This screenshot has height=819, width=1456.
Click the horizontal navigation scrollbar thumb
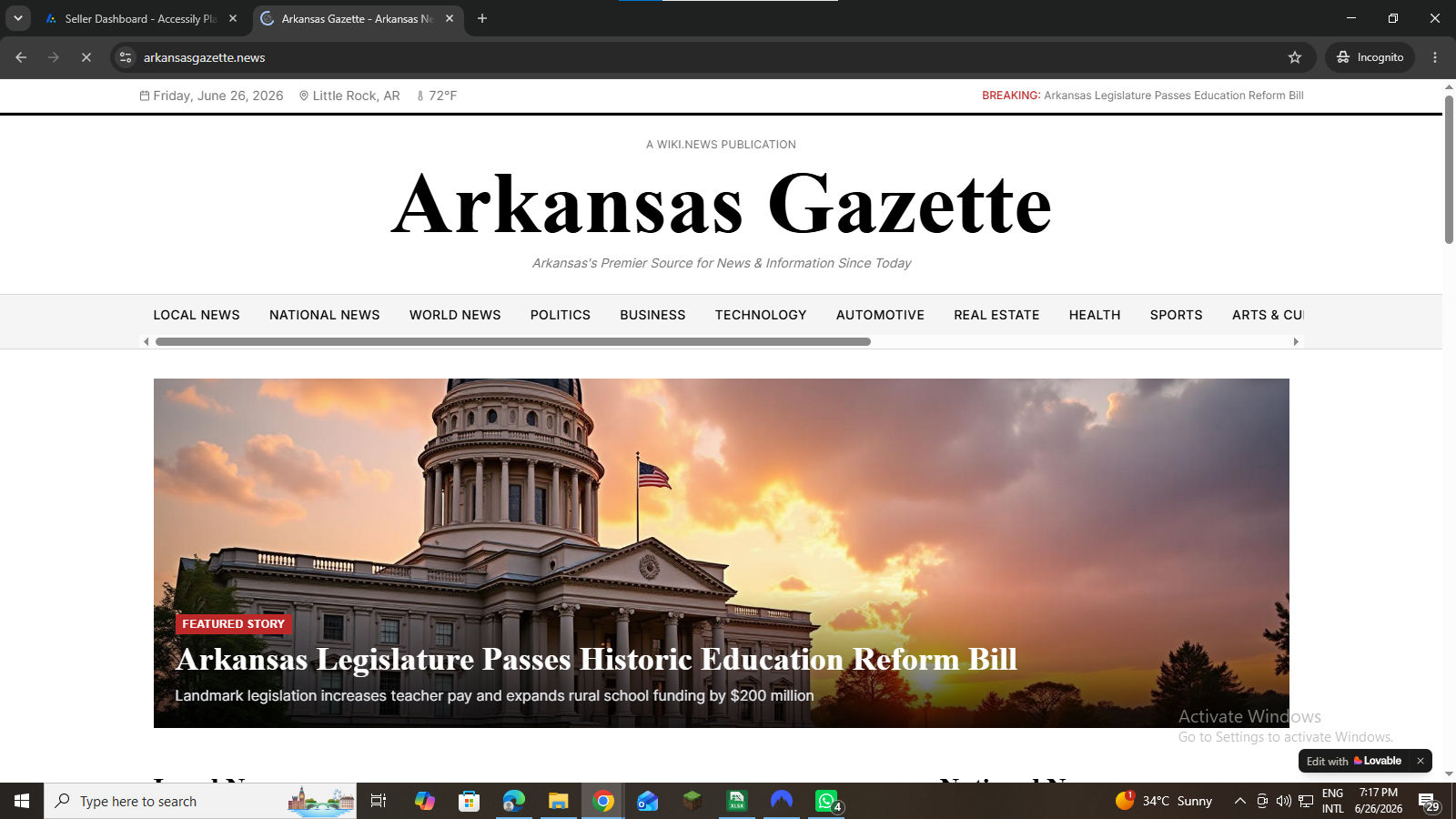(513, 342)
